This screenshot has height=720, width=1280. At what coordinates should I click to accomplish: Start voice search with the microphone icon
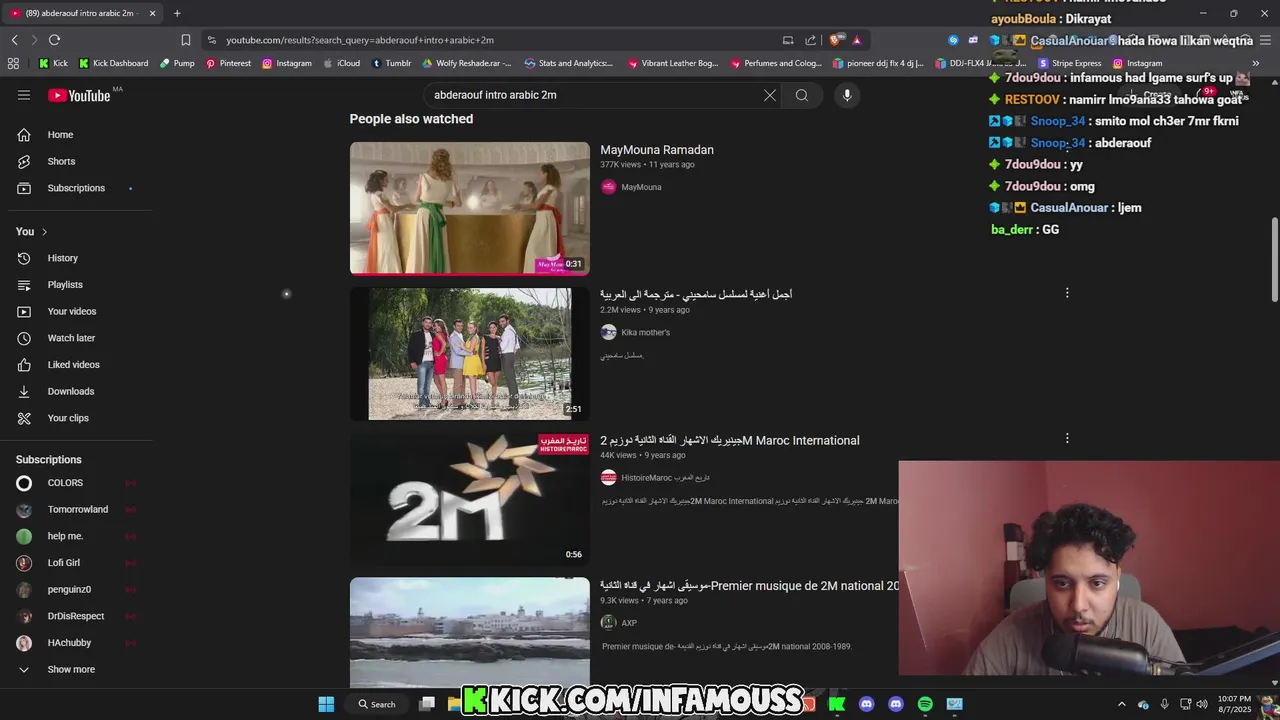pos(847,95)
